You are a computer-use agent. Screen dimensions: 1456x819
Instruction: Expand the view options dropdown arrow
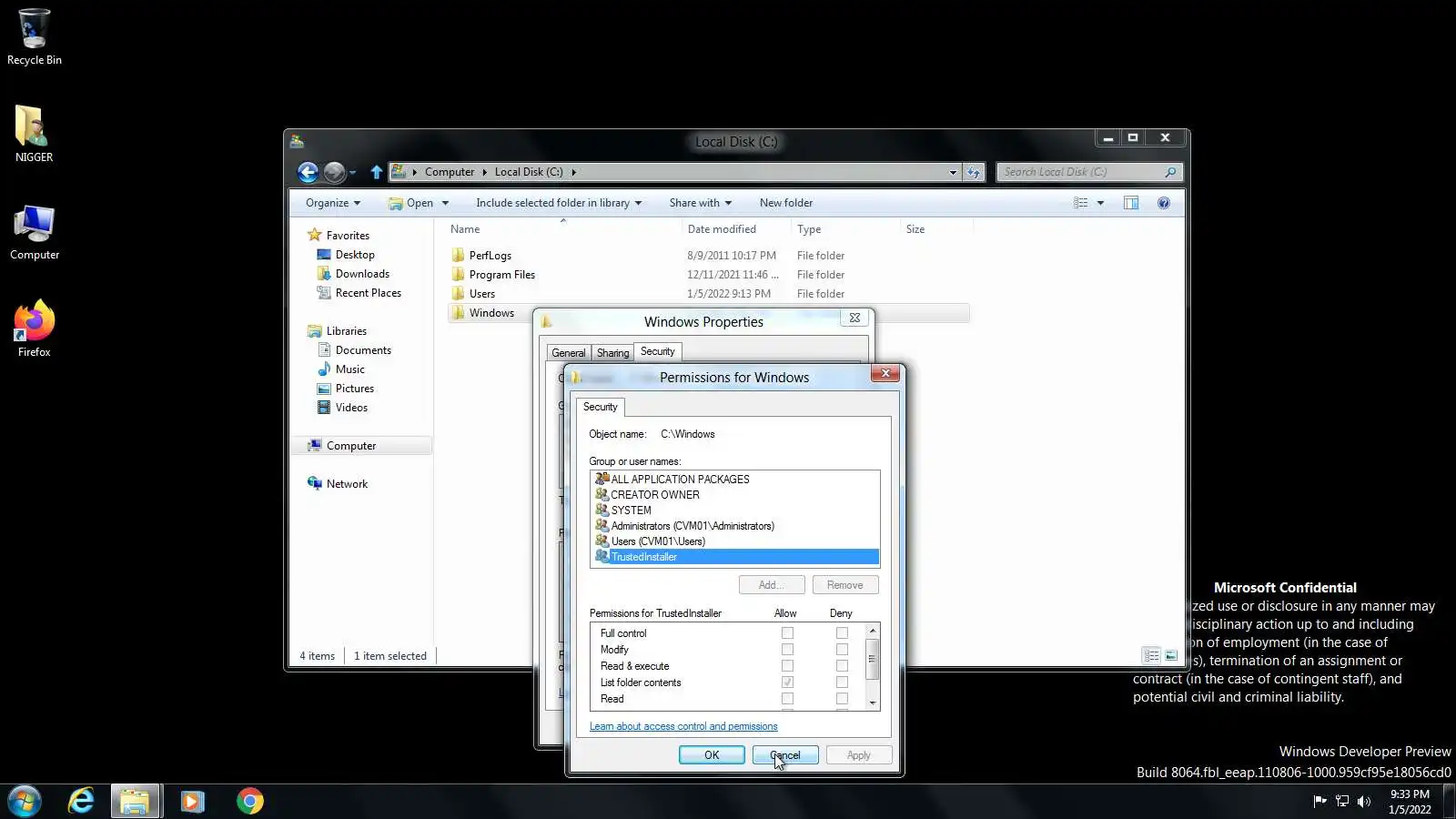[x=1100, y=203]
